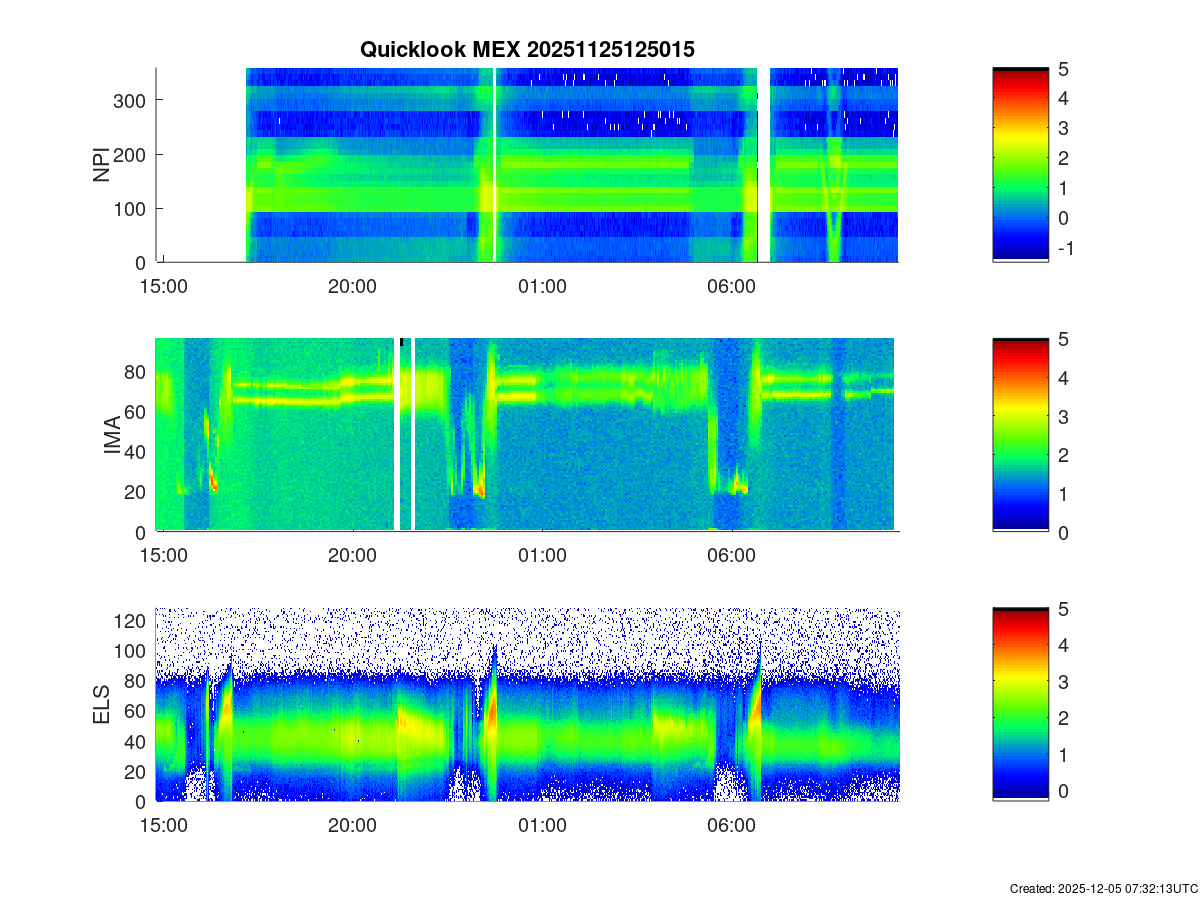1200x900 pixels.
Task: Click the 40 y-axis tick on IMA panel
Action: click(x=136, y=452)
